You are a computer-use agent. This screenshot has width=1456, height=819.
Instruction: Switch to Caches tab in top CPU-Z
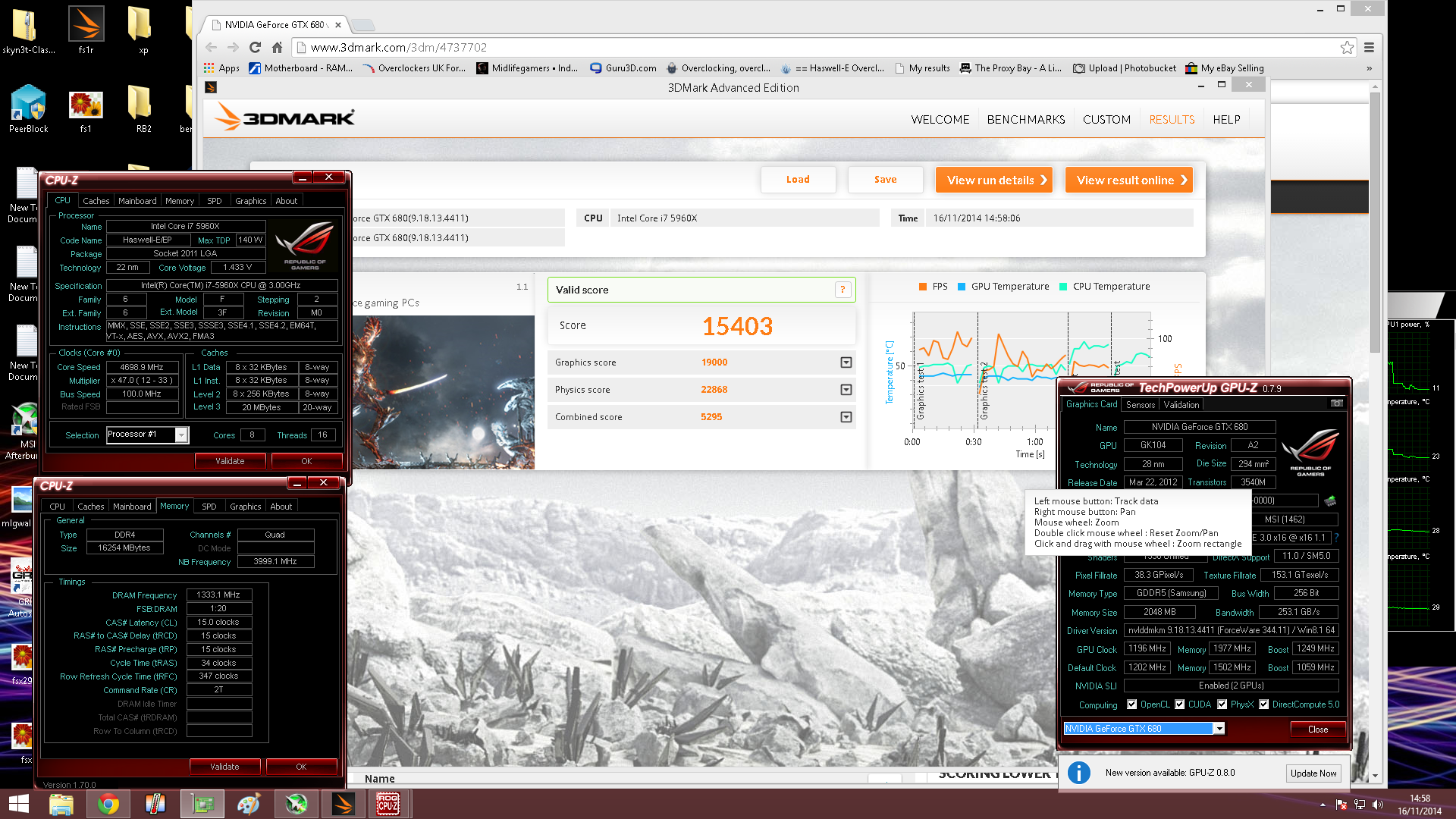[96, 201]
